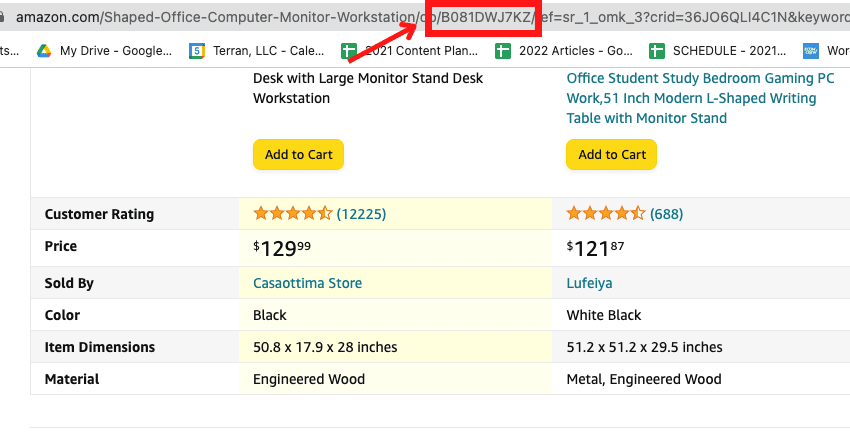Add the Casaottima desk to cart

pos(298,154)
